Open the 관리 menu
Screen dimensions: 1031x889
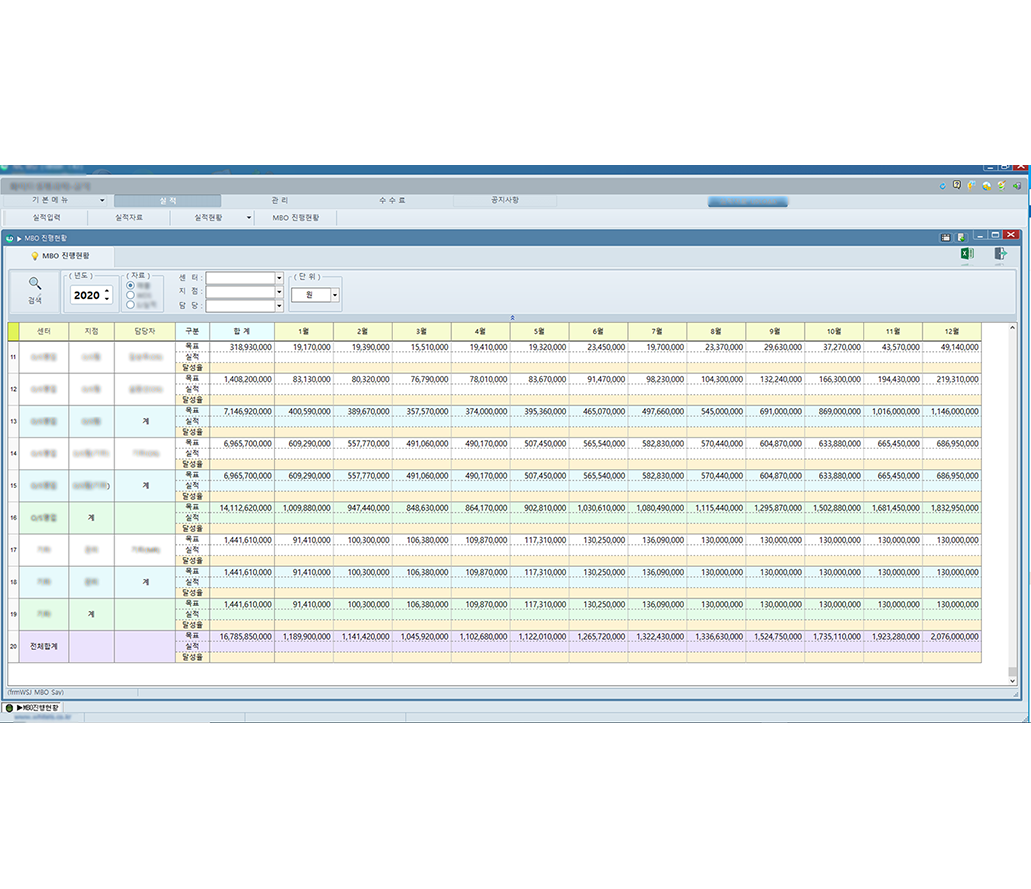[x=279, y=201]
